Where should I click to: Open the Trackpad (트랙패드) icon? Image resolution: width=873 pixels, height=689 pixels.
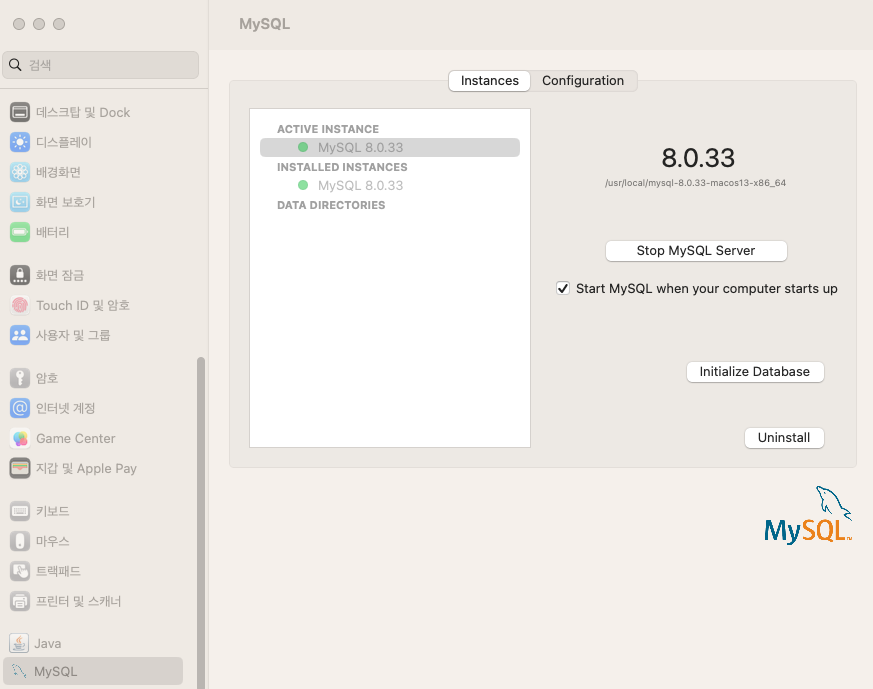point(20,571)
